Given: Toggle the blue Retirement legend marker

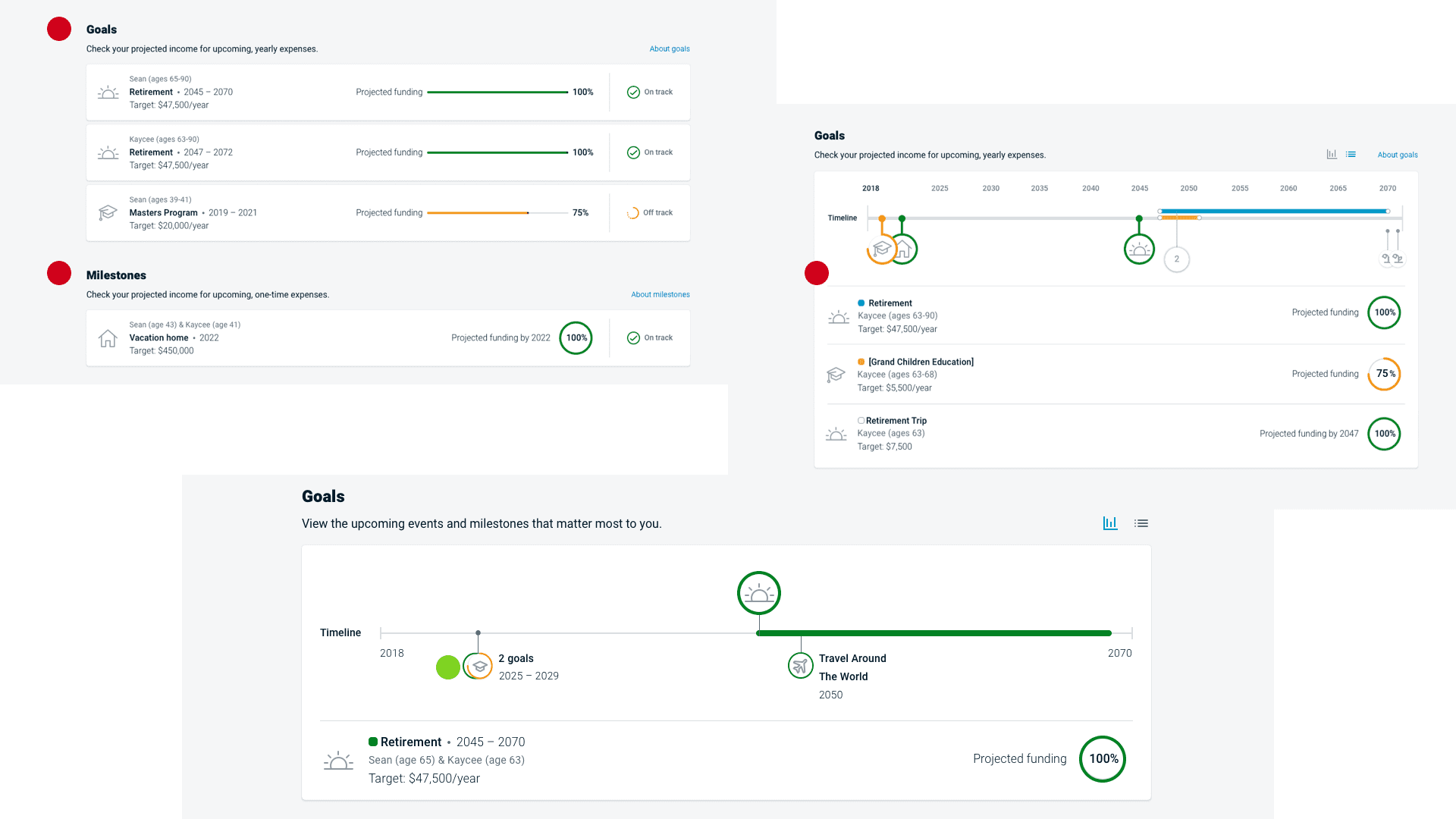Looking at the screenshot, I should 861,303.
